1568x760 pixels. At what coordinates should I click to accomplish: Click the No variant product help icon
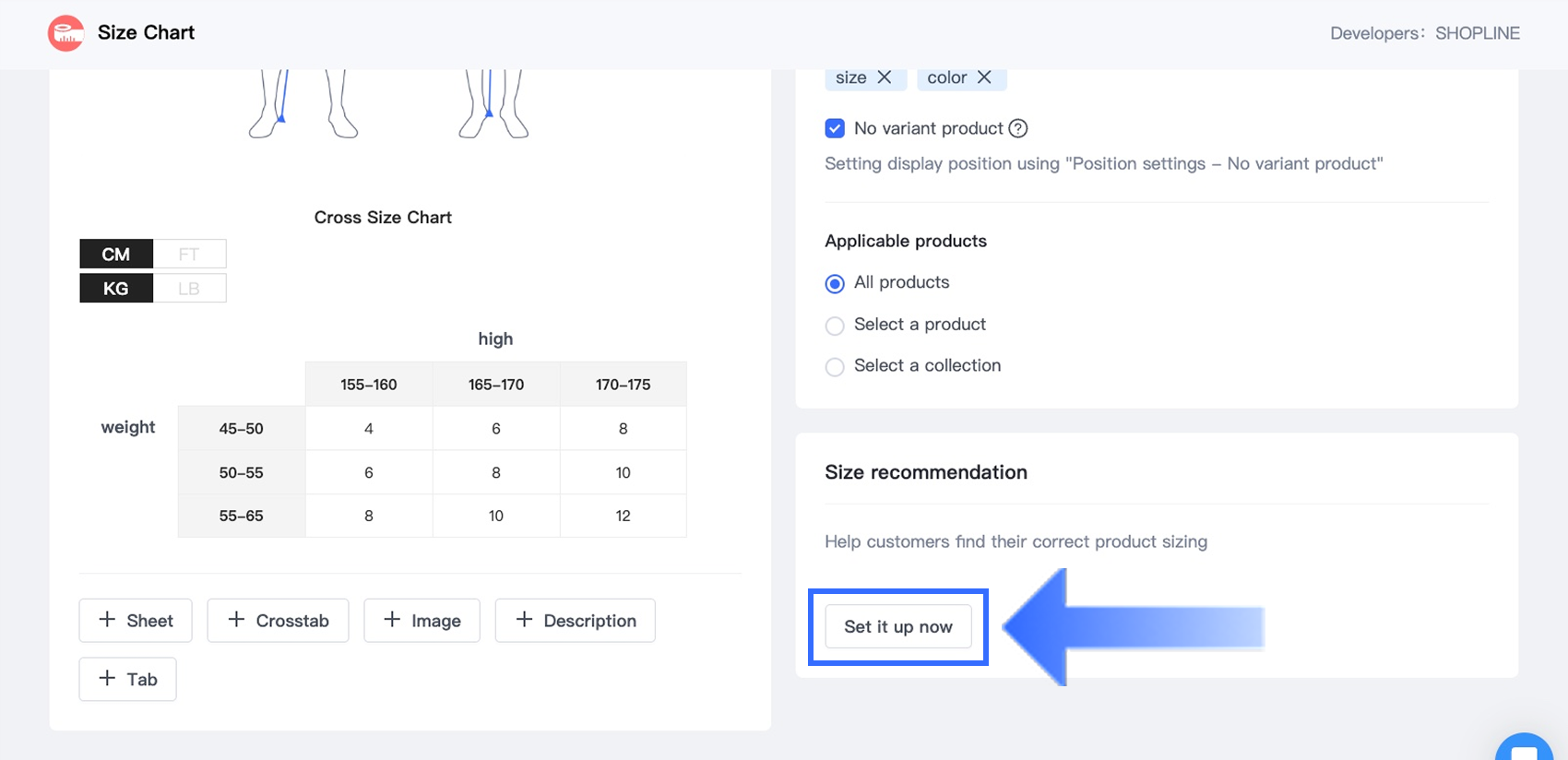1018,128
